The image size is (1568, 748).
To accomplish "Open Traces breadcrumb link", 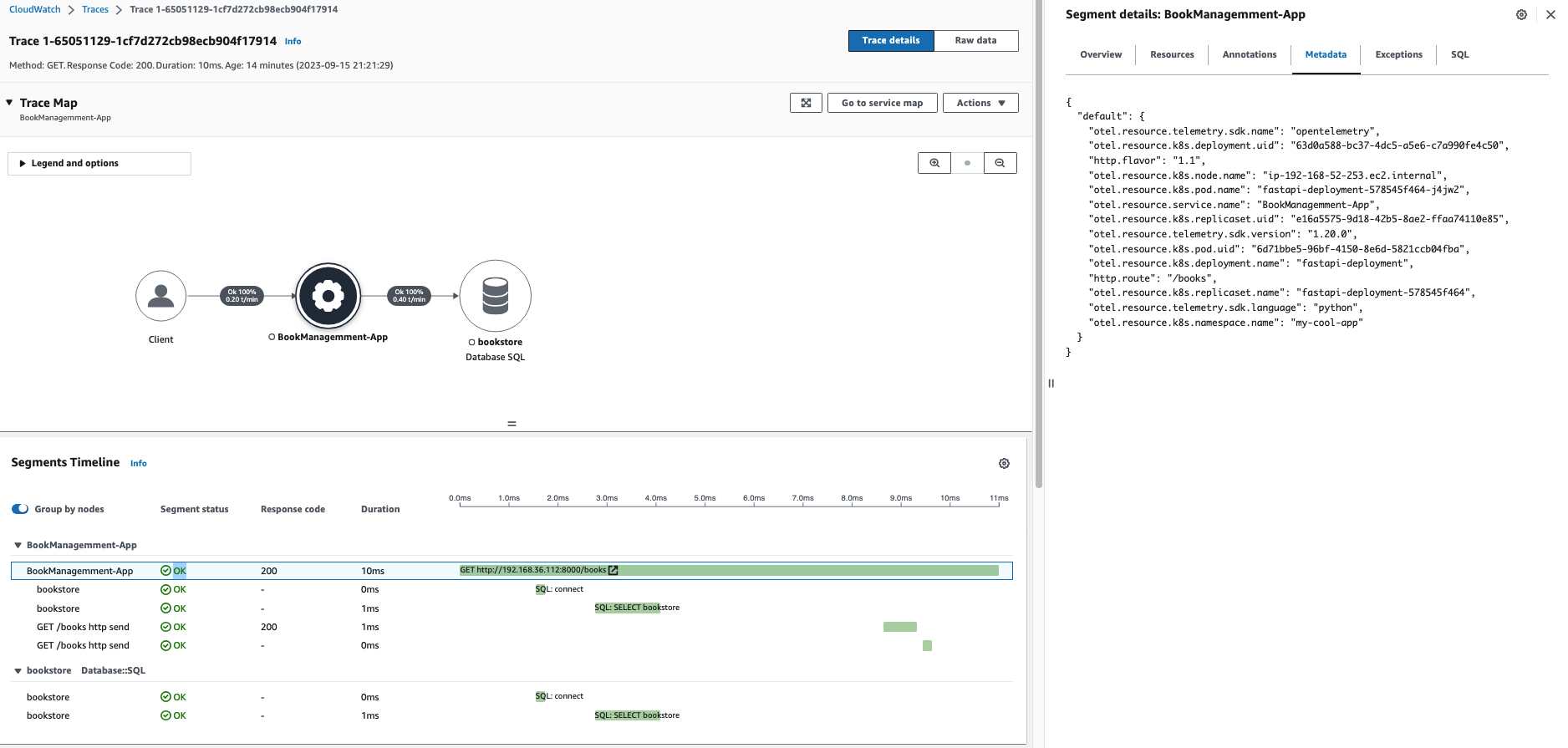I will (x=95, y=9).
